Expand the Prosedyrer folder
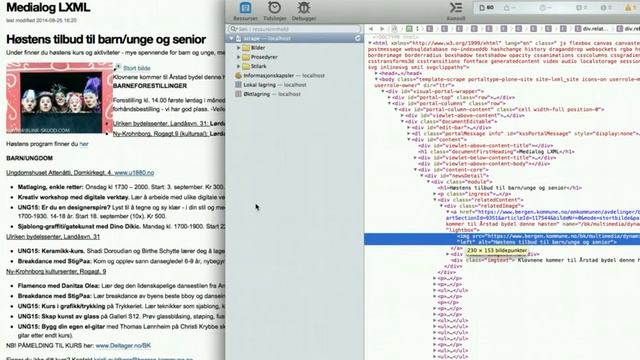The height and width of the screenshot is (360, 640). tap(239, 57)
